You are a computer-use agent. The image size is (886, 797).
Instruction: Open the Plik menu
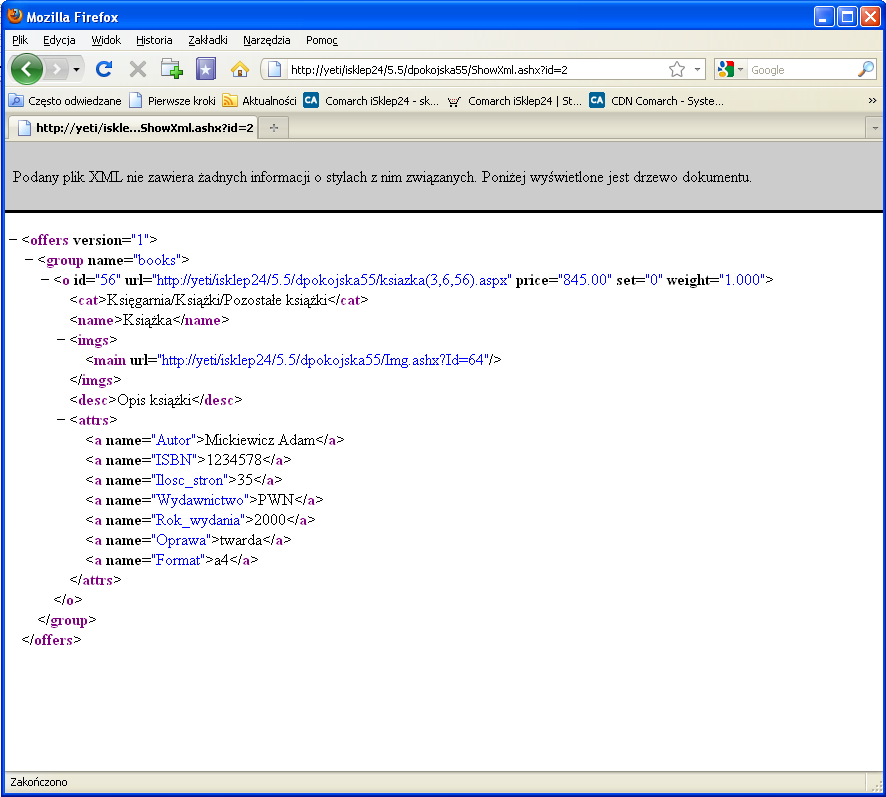tap(20, 40)
